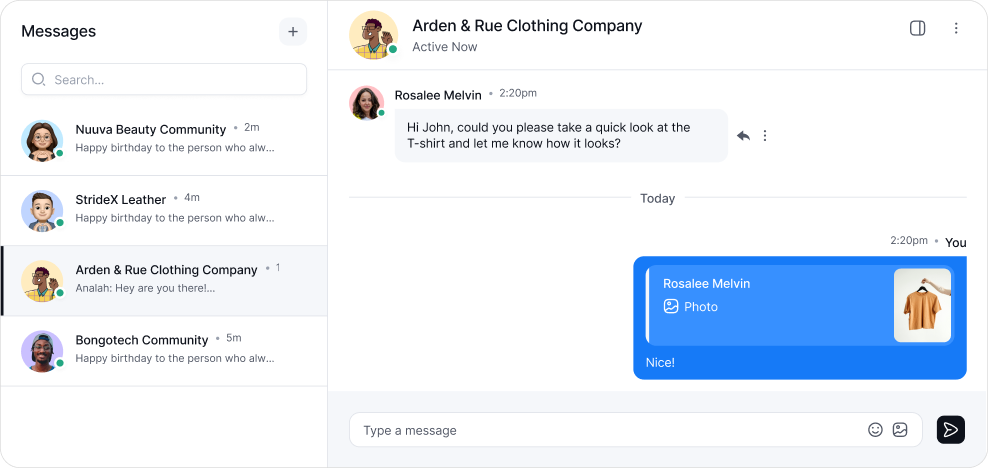Viewport: 988px width, 468px height.
Task: Click the attach image icon in message box
Action: pyautogui.click(x=900, y=430)
